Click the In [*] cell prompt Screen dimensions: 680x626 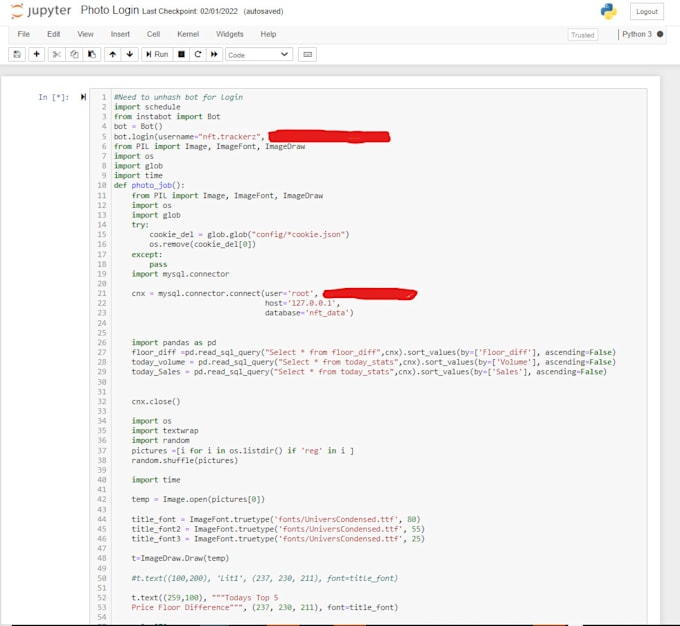[x=53, y=97]
